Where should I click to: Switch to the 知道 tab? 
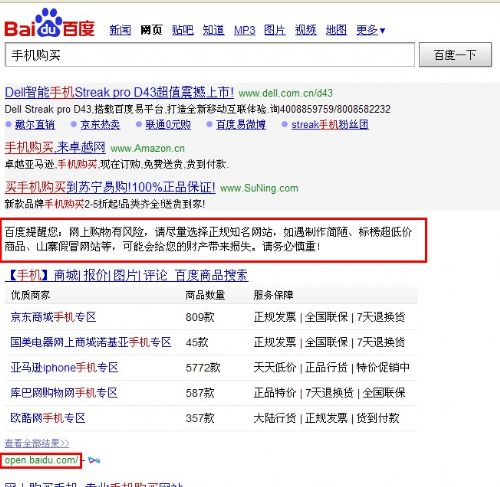pos(213,30)
